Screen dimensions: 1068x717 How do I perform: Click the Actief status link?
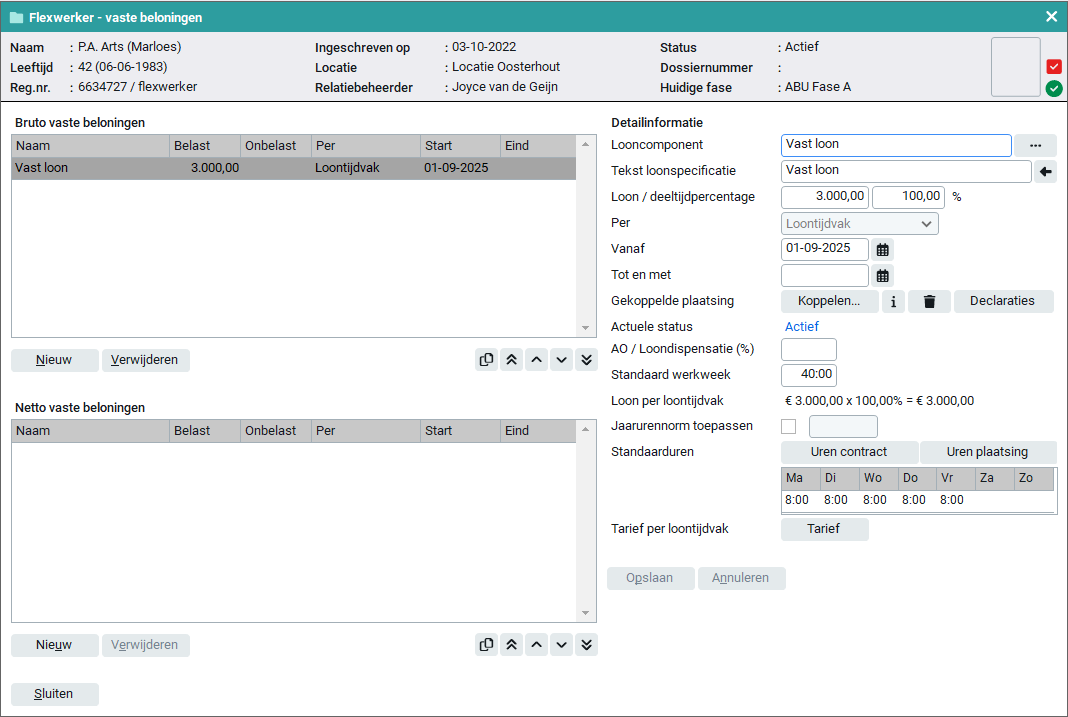(801, 327)
